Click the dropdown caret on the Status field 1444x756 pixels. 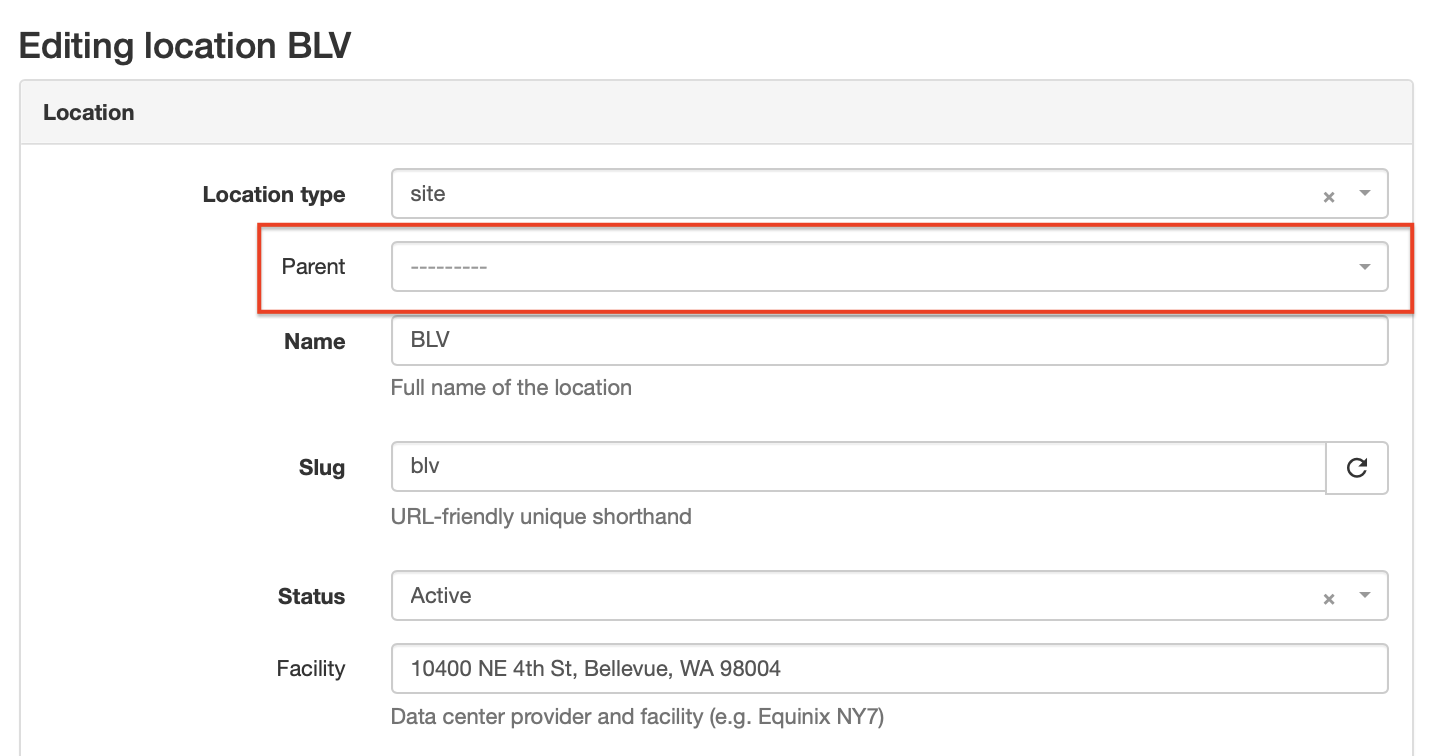[1366, 597]
